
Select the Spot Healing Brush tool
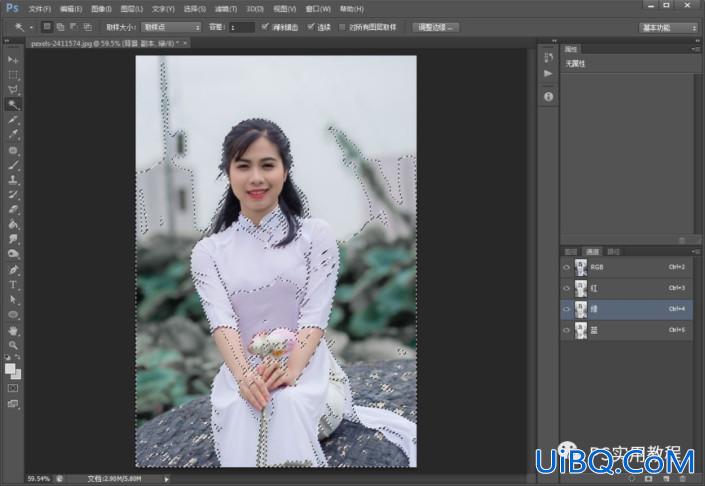coord(13,150)
